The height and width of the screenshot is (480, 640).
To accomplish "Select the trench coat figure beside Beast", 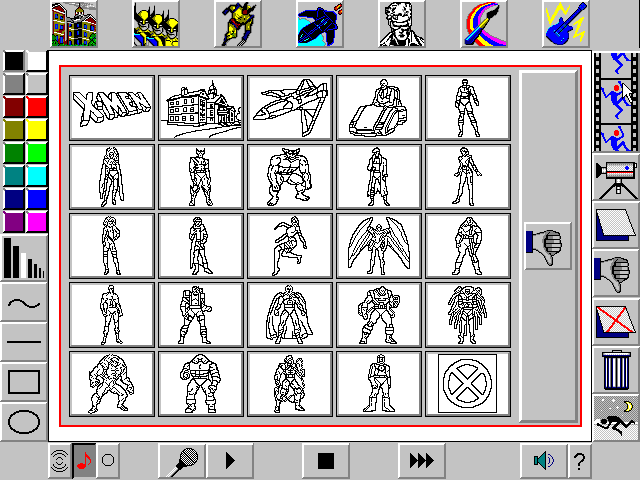I will [379, 177].
